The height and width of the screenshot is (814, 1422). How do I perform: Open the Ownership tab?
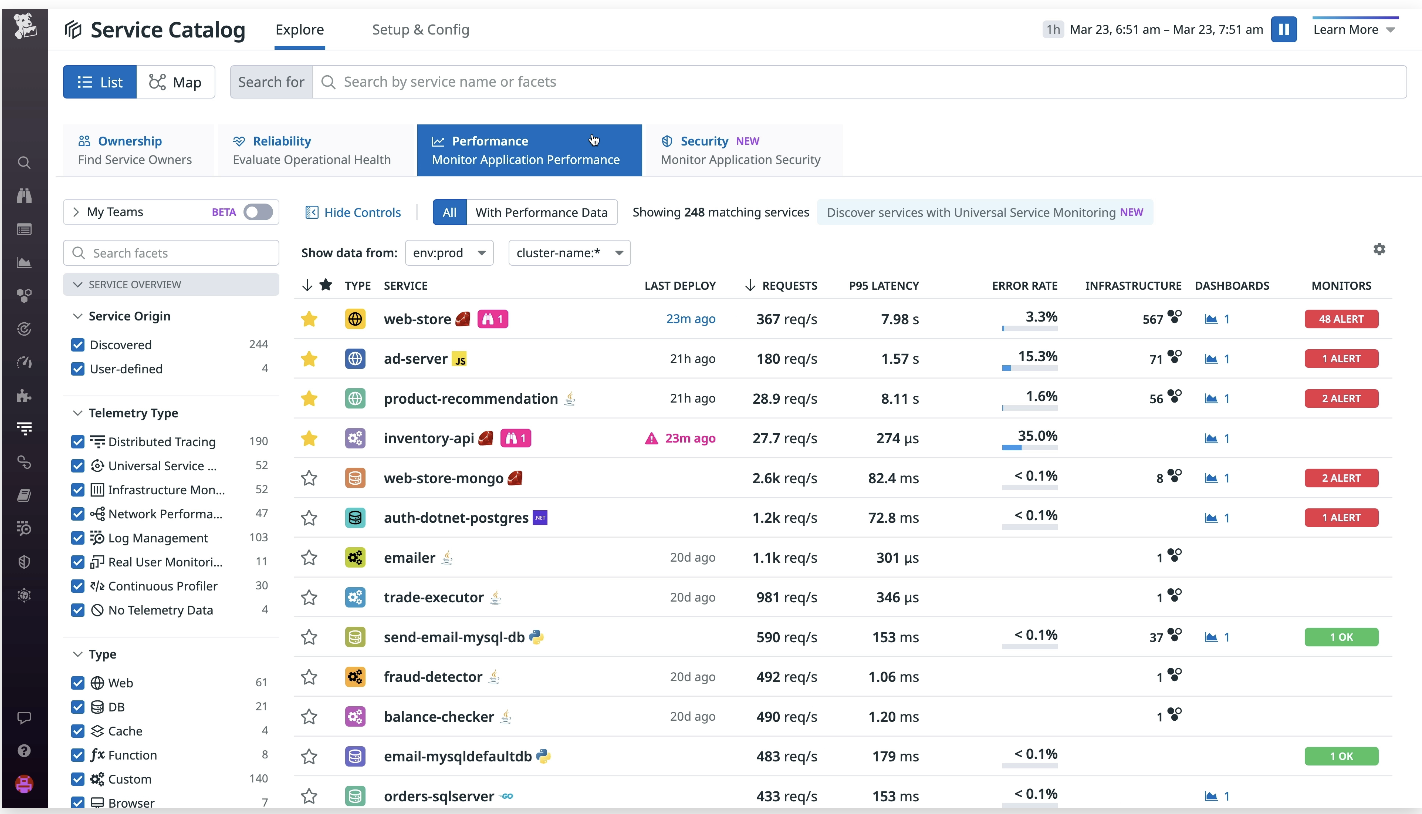tap(138, 150)
